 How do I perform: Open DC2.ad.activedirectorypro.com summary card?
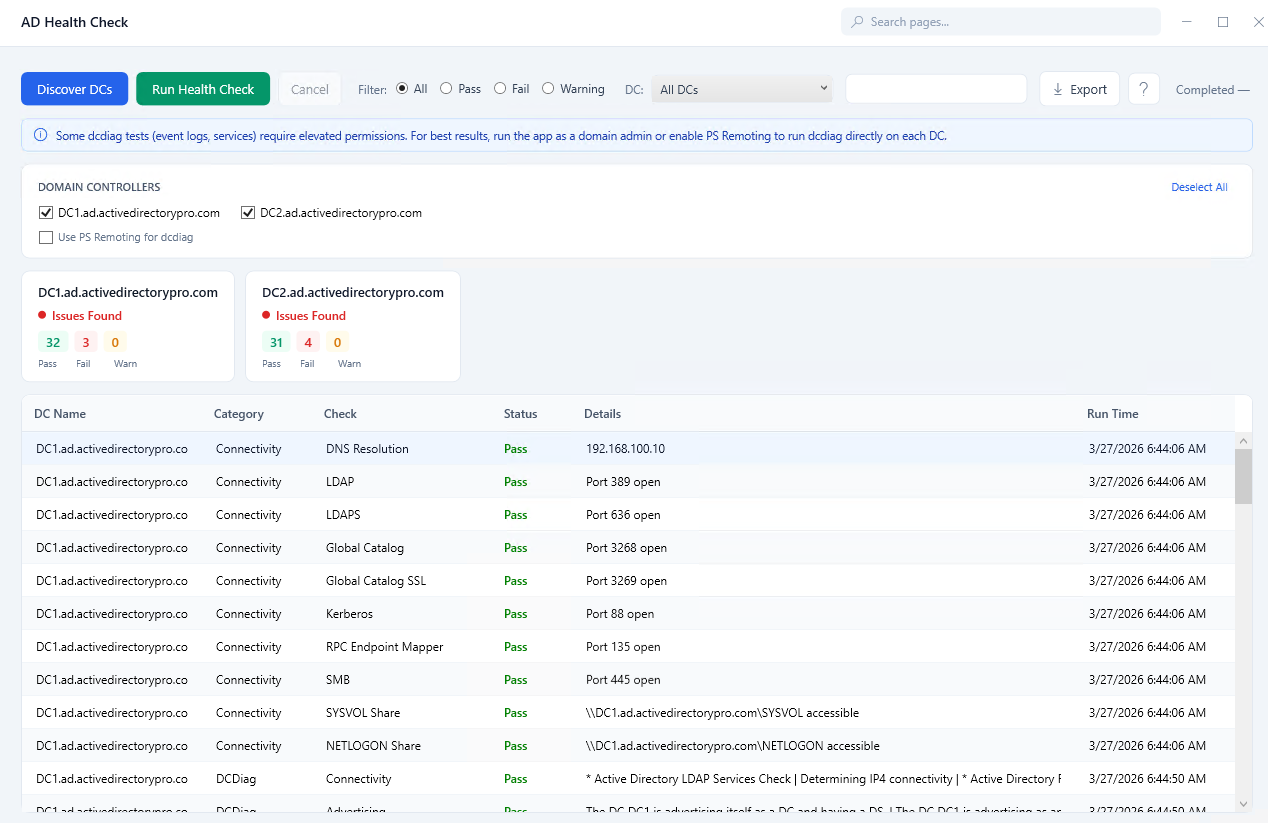point(353,326)
